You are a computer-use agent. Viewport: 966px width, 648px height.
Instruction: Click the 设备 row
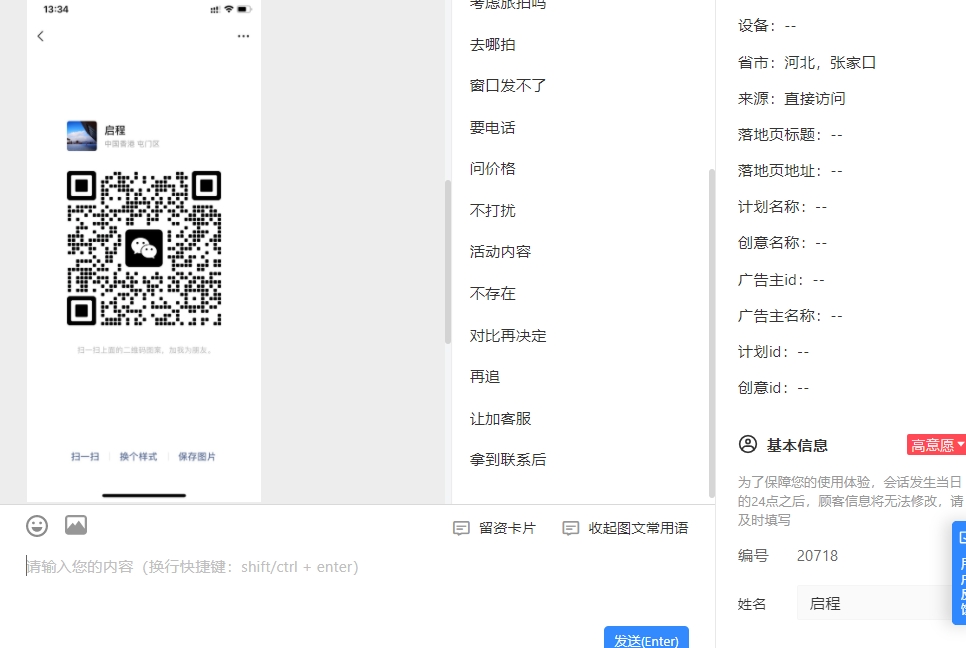[x=767, y=26]
